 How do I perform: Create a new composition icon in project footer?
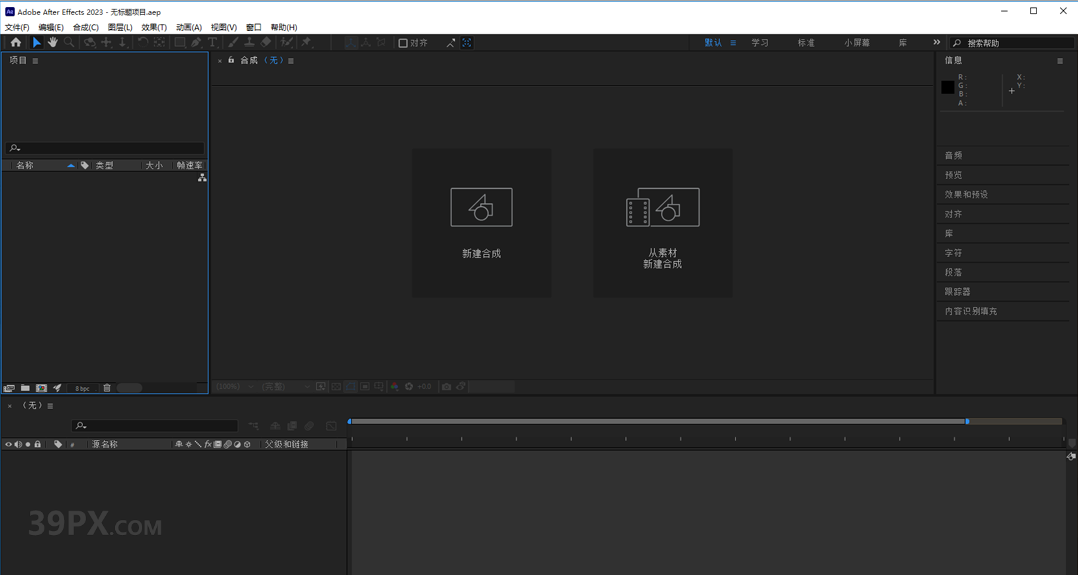tap(41, 388)
